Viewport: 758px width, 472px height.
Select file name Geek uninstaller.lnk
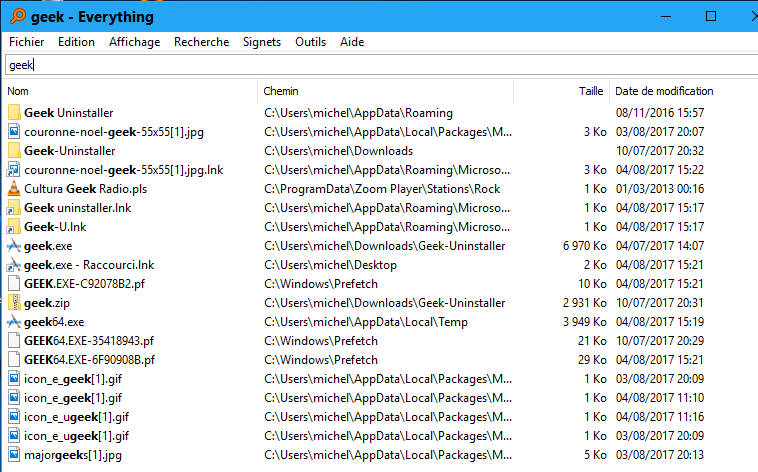78,208
